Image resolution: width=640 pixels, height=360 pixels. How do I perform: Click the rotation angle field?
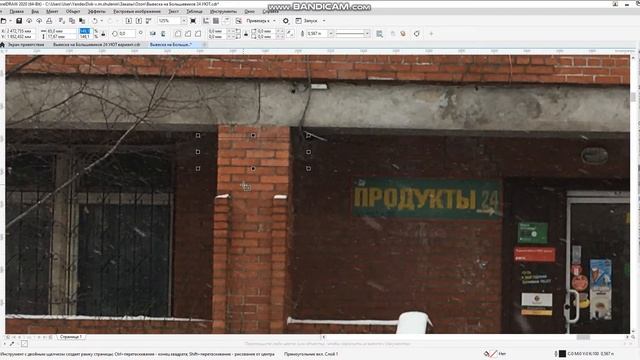tap(127, 33)
